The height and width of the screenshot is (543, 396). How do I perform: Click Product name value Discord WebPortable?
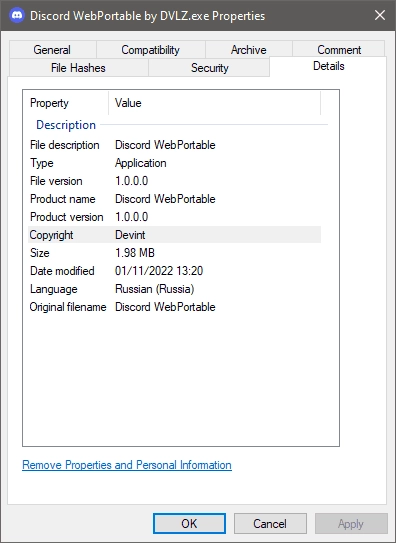[165, 199]
